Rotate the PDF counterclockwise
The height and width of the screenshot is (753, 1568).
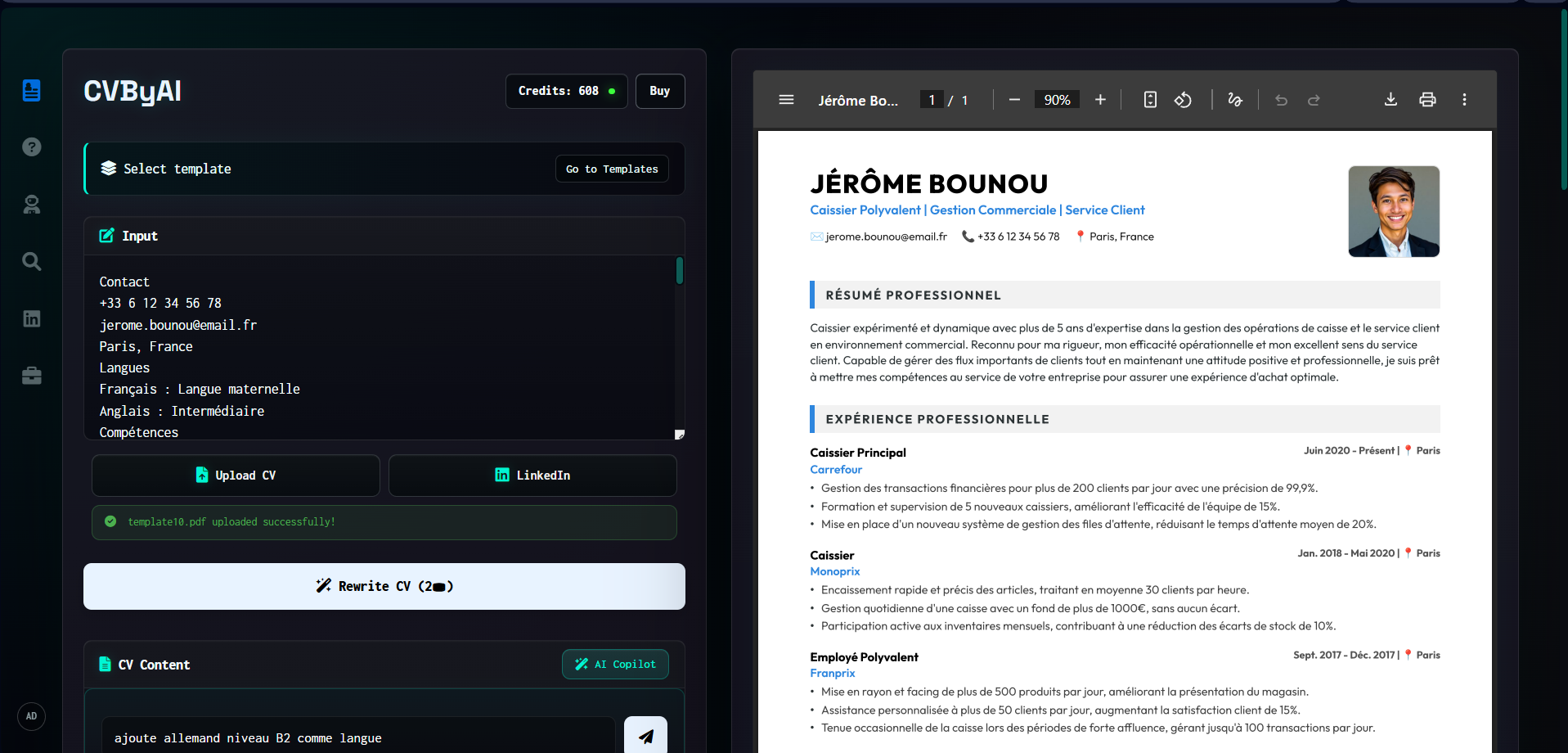tap(1183, 100)
